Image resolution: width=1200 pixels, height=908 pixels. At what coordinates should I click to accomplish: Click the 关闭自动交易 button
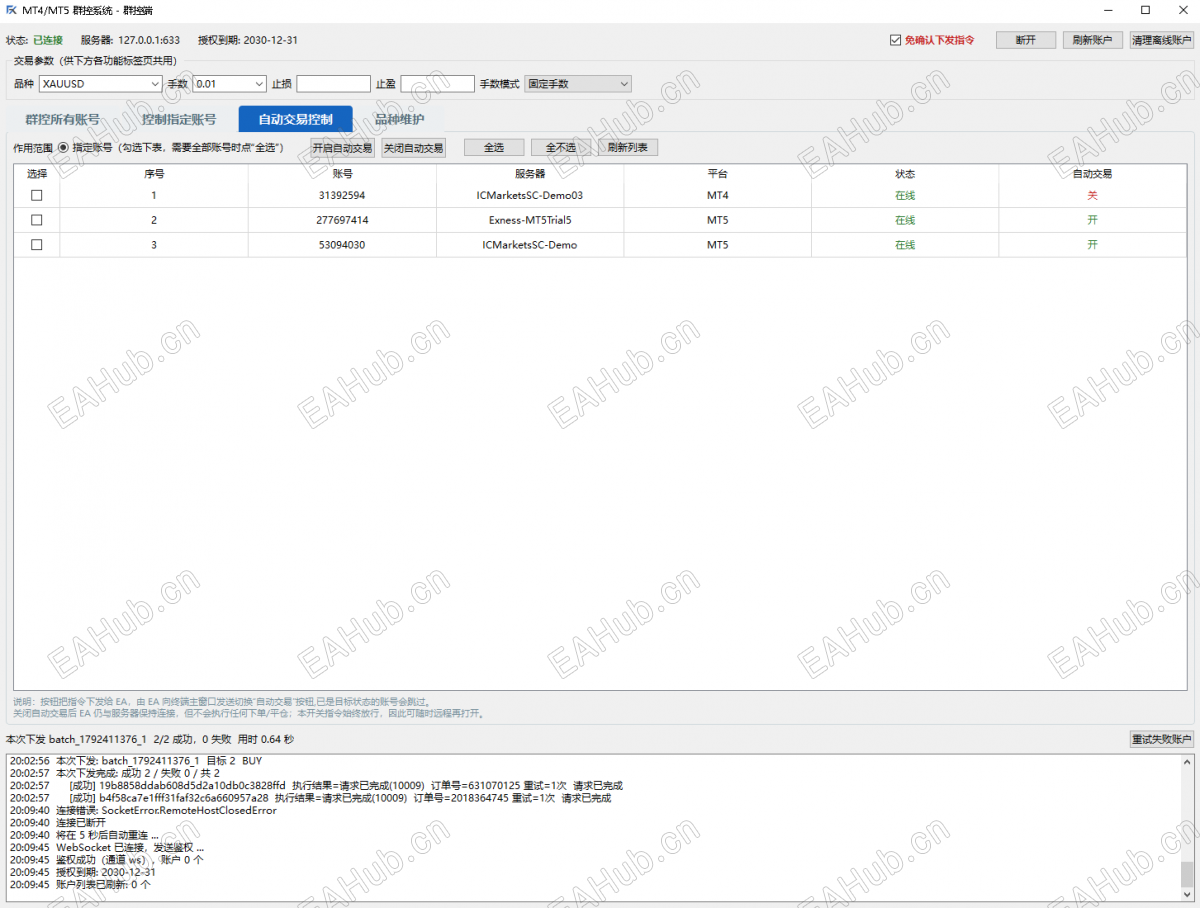(414, 148)
